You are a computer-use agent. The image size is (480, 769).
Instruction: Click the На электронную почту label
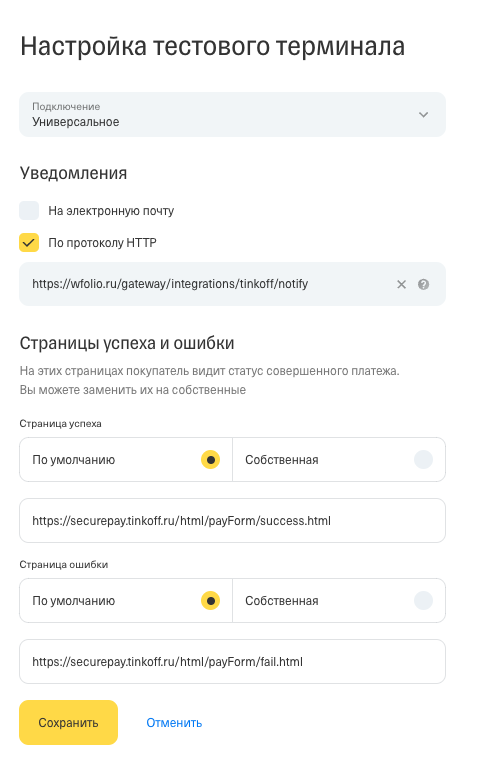[111, 211]
